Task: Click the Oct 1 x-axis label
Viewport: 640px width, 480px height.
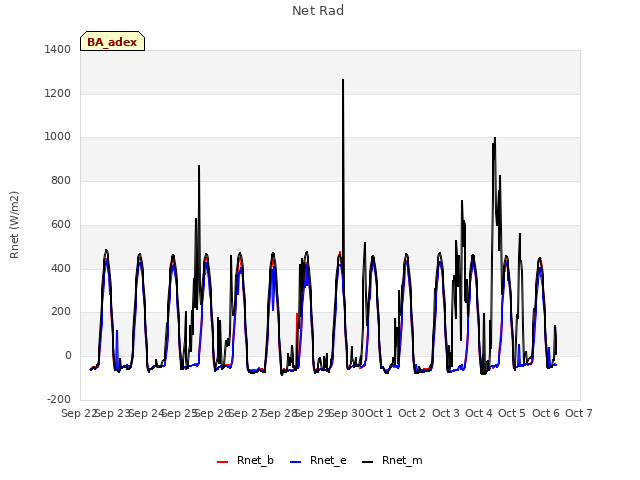Action: pyautogui.click(x=379, y=413)
